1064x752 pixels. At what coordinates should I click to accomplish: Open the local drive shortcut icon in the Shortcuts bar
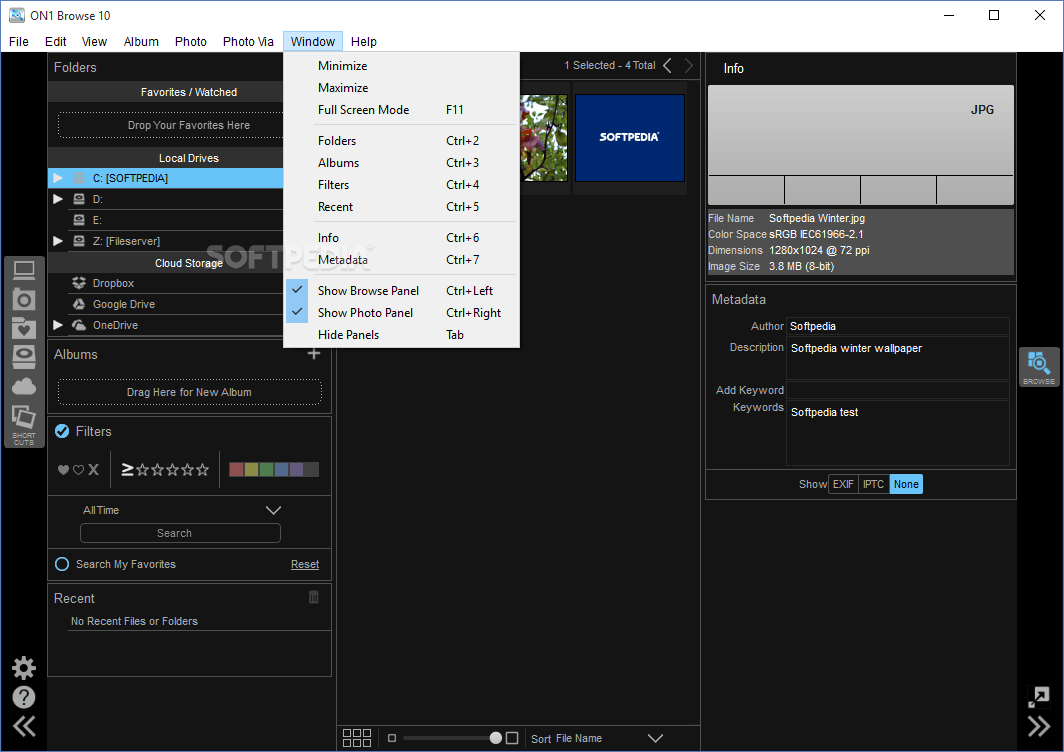click(x=24, y=357)
